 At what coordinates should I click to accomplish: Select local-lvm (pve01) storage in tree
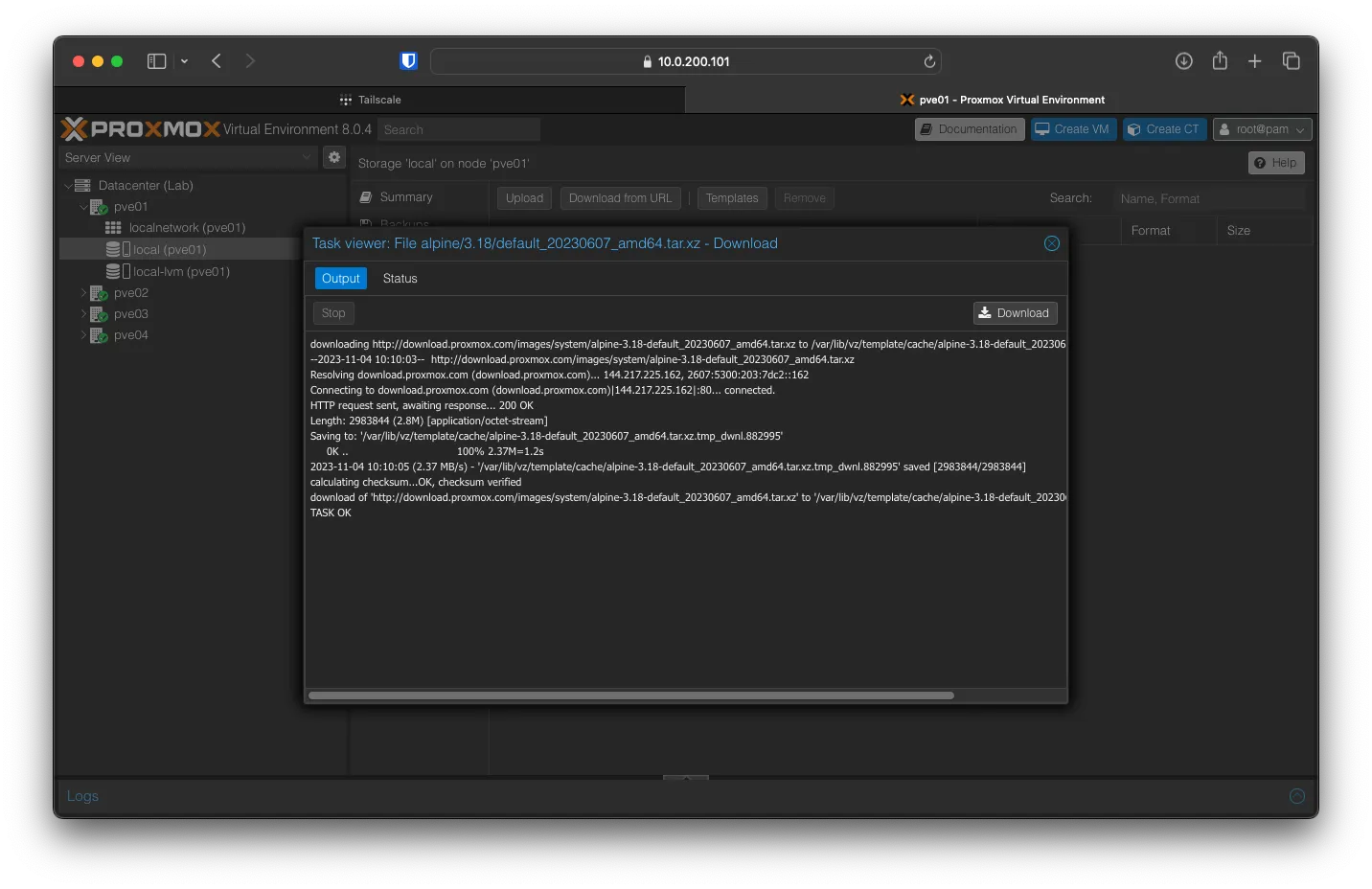[181, 272]
